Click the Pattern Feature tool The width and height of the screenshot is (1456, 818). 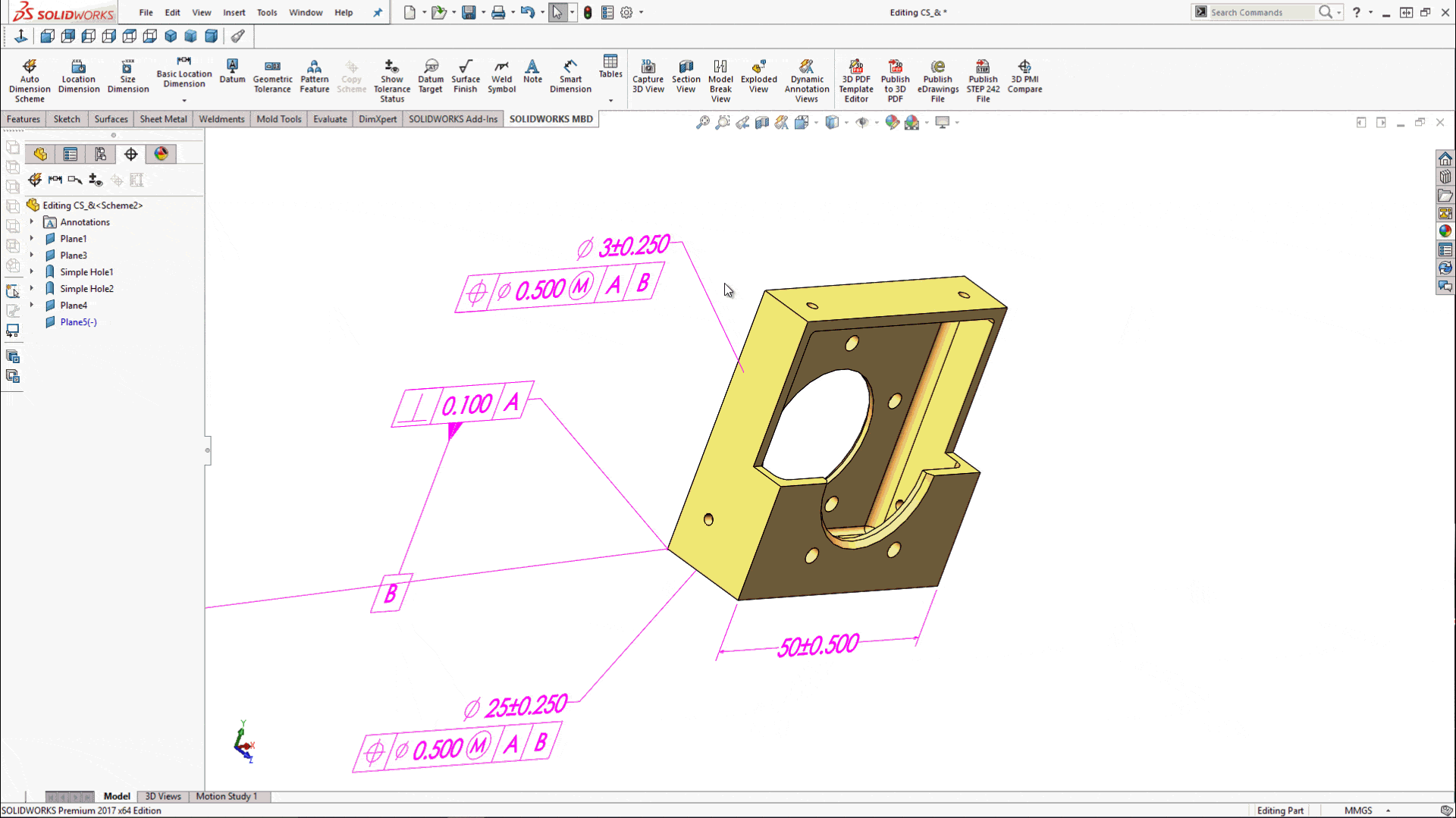tap(314, 76)
